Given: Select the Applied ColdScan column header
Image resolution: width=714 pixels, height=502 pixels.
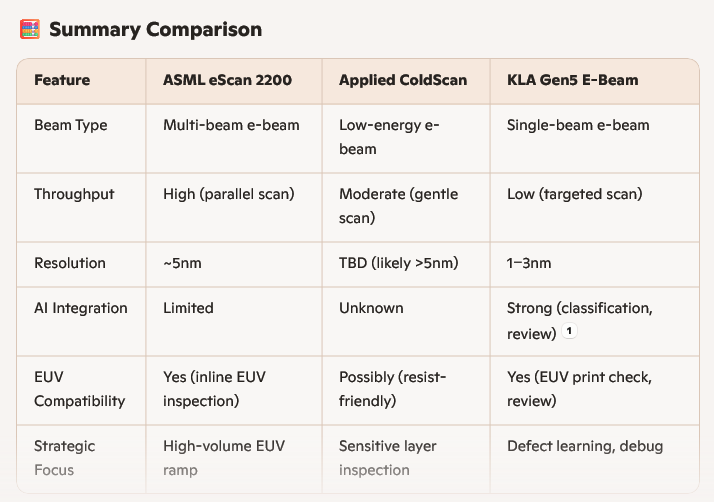Looking at the screenshot, I should [x=403, y=80].
